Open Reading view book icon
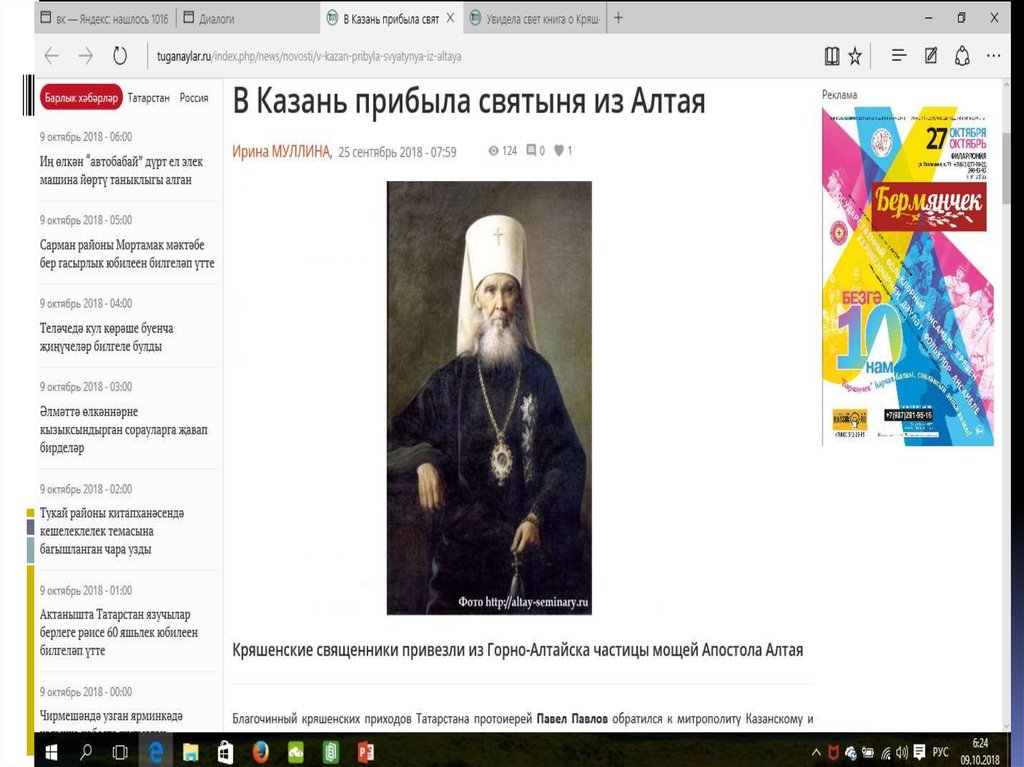 click(832, 56)
